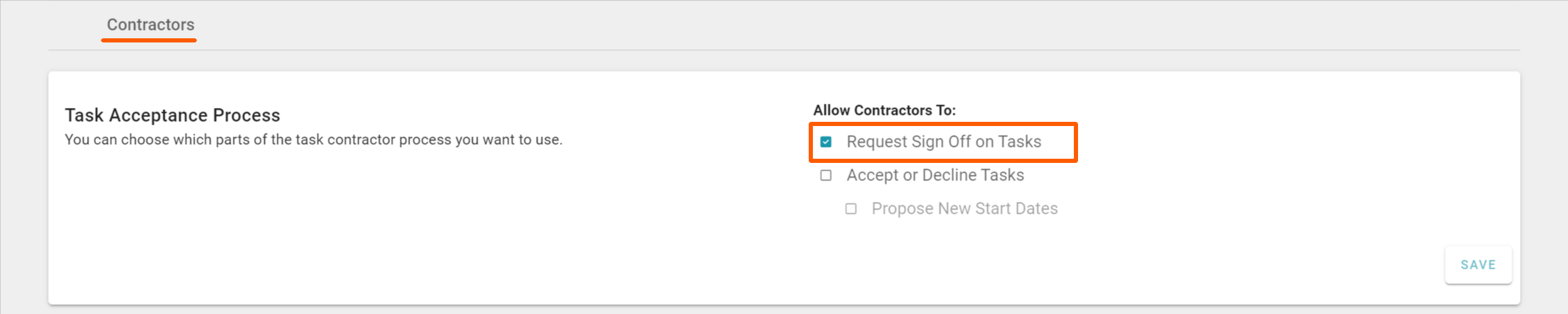Click the word "Process" in the section heading
Screen dimensions: 1568x314
tap(246, 115)
